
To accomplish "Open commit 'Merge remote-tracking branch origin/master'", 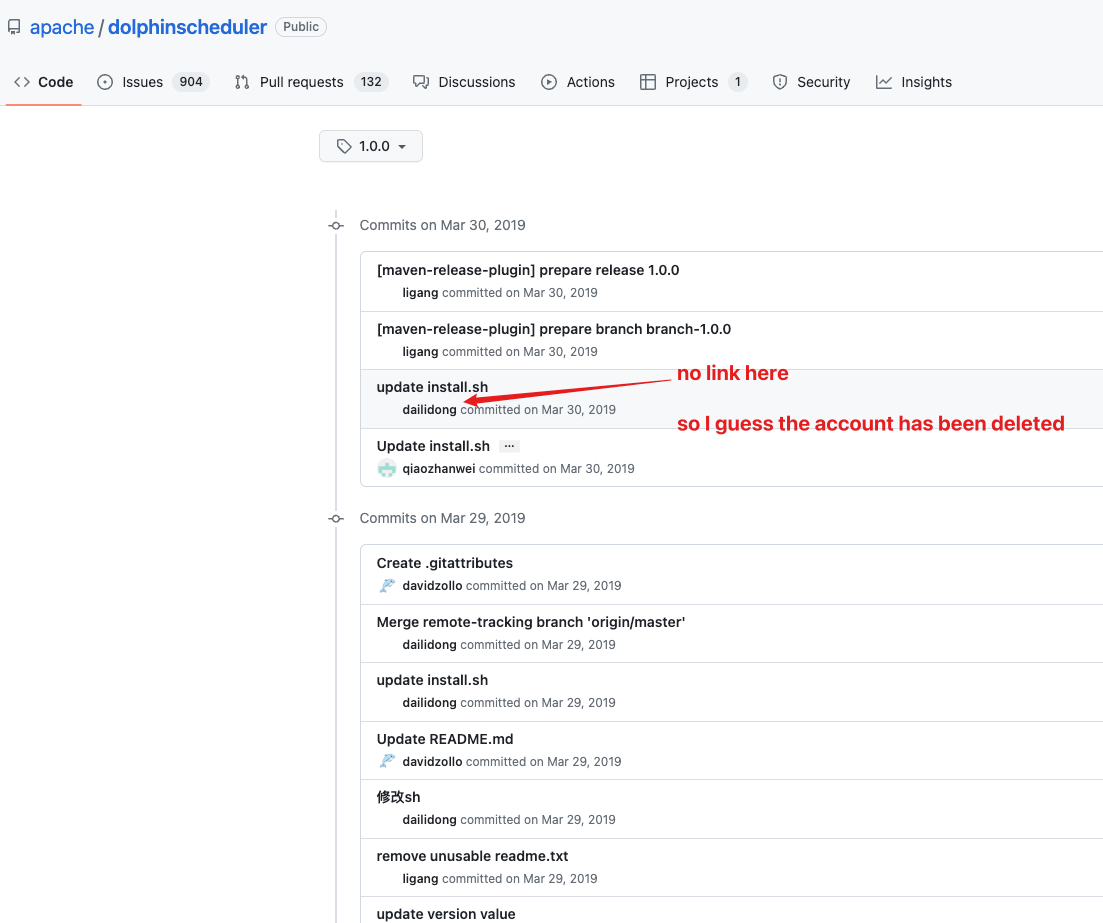I will [x=531, y=622].
